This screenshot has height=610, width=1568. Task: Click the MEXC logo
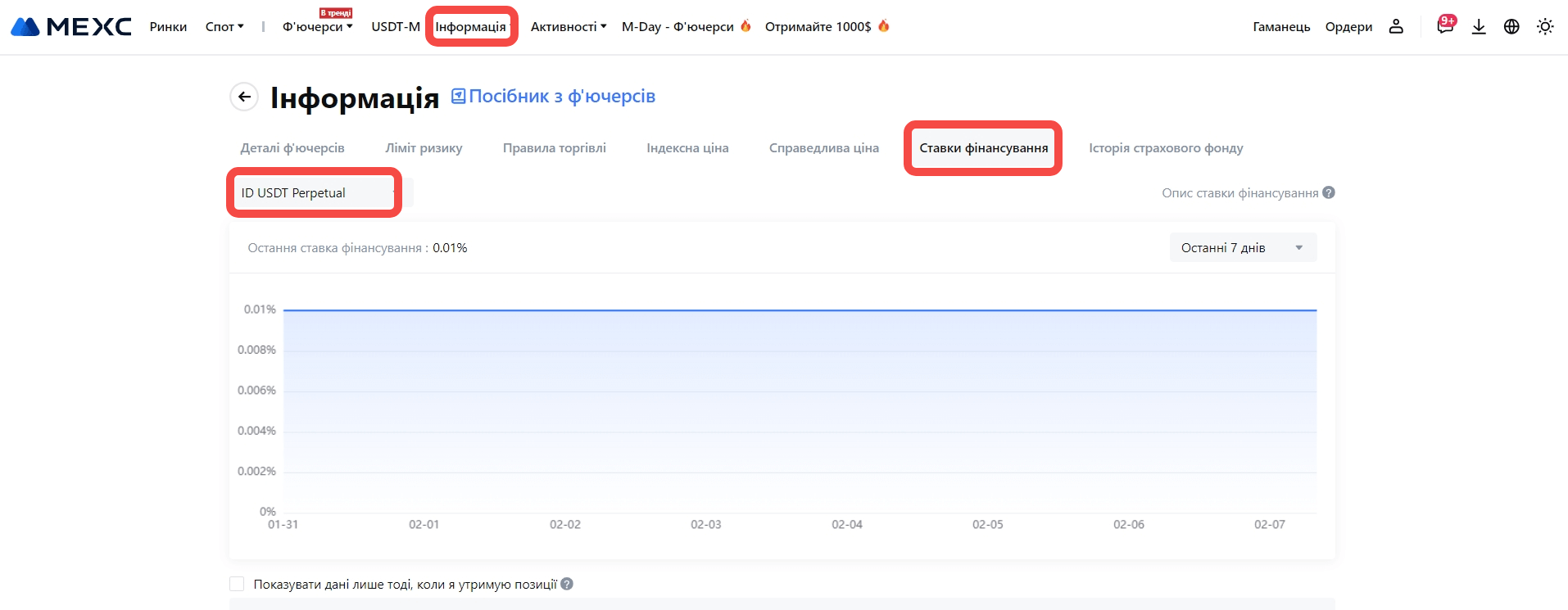(x=71, y=27)
